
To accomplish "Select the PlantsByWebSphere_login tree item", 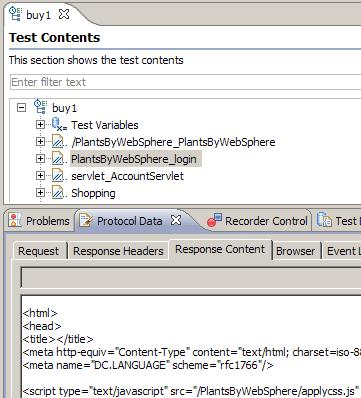I will tap(134, 159).
